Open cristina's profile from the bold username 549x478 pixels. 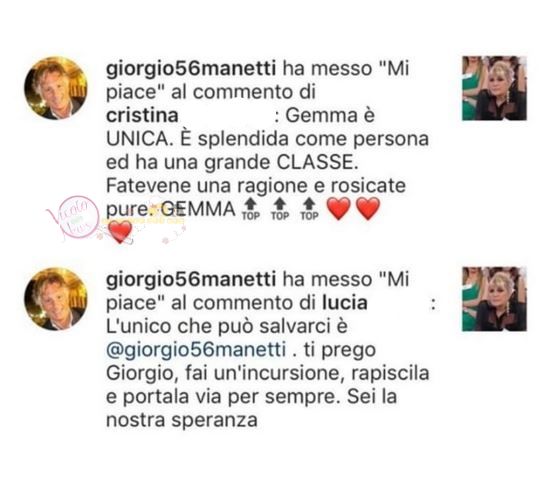[x=142, y=115]
